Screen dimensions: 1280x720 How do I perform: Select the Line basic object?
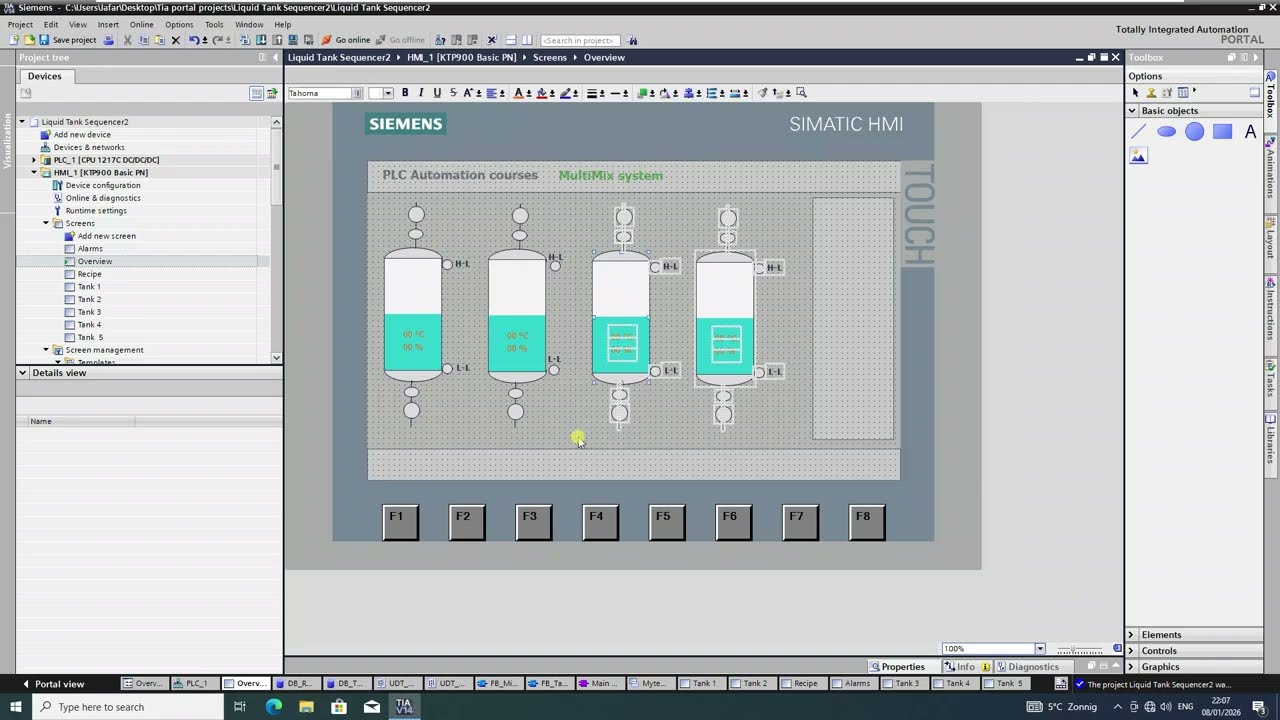click(x=1138, y=131)
